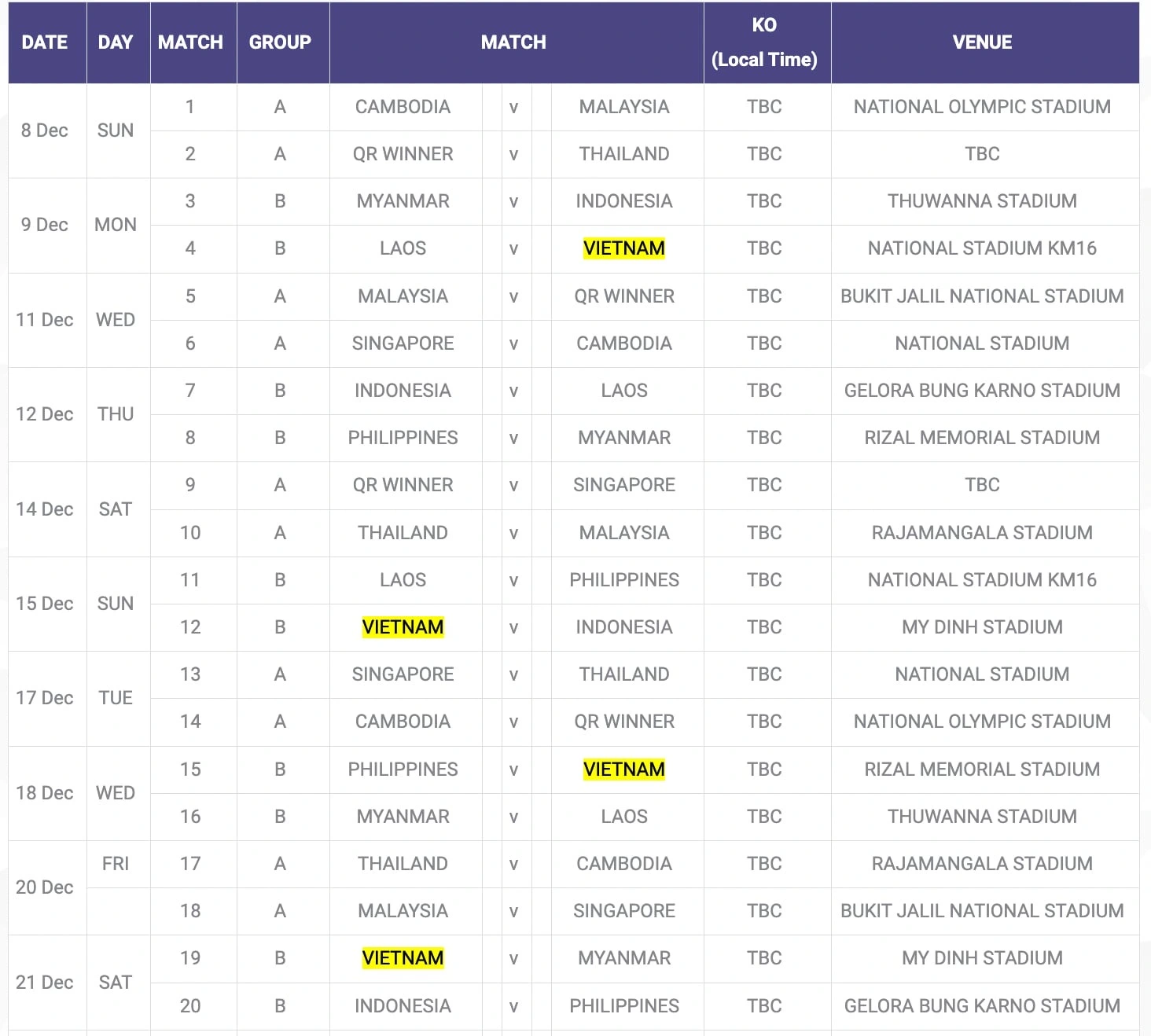Click NATIONAL OLYMPIC STADIUM in match 14 row

tap(983, 722)
